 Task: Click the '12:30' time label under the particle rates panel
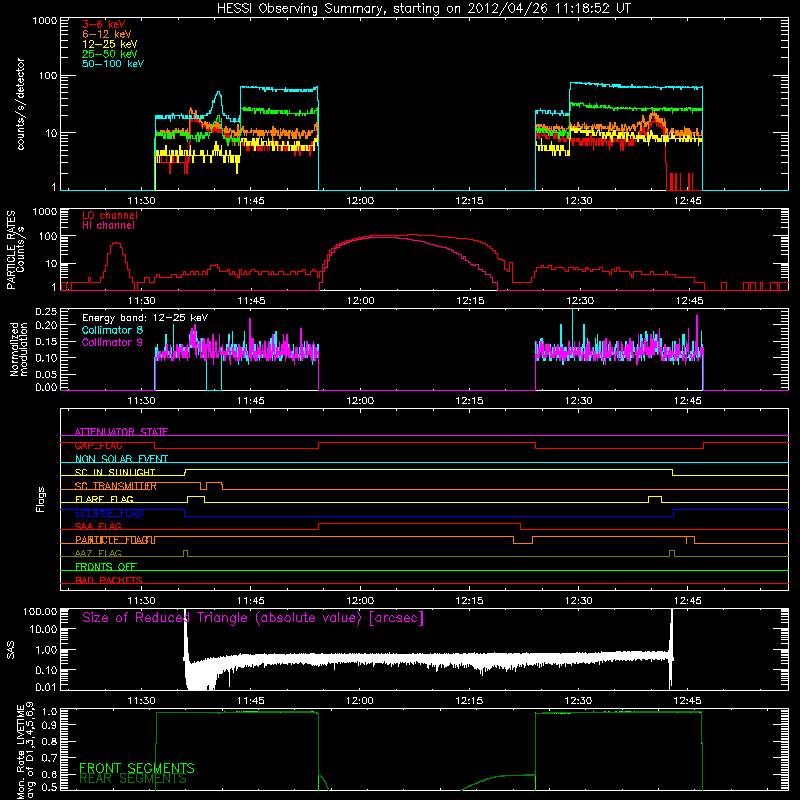click(580, 301)
